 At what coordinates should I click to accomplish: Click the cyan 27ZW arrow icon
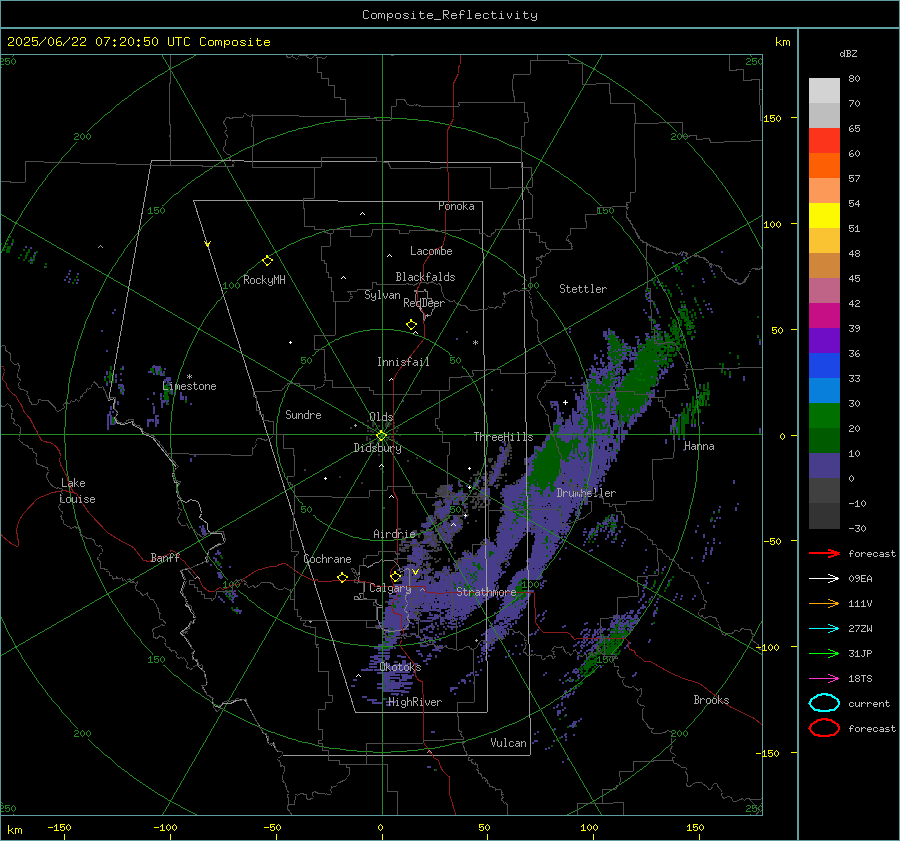click(824, 629)
